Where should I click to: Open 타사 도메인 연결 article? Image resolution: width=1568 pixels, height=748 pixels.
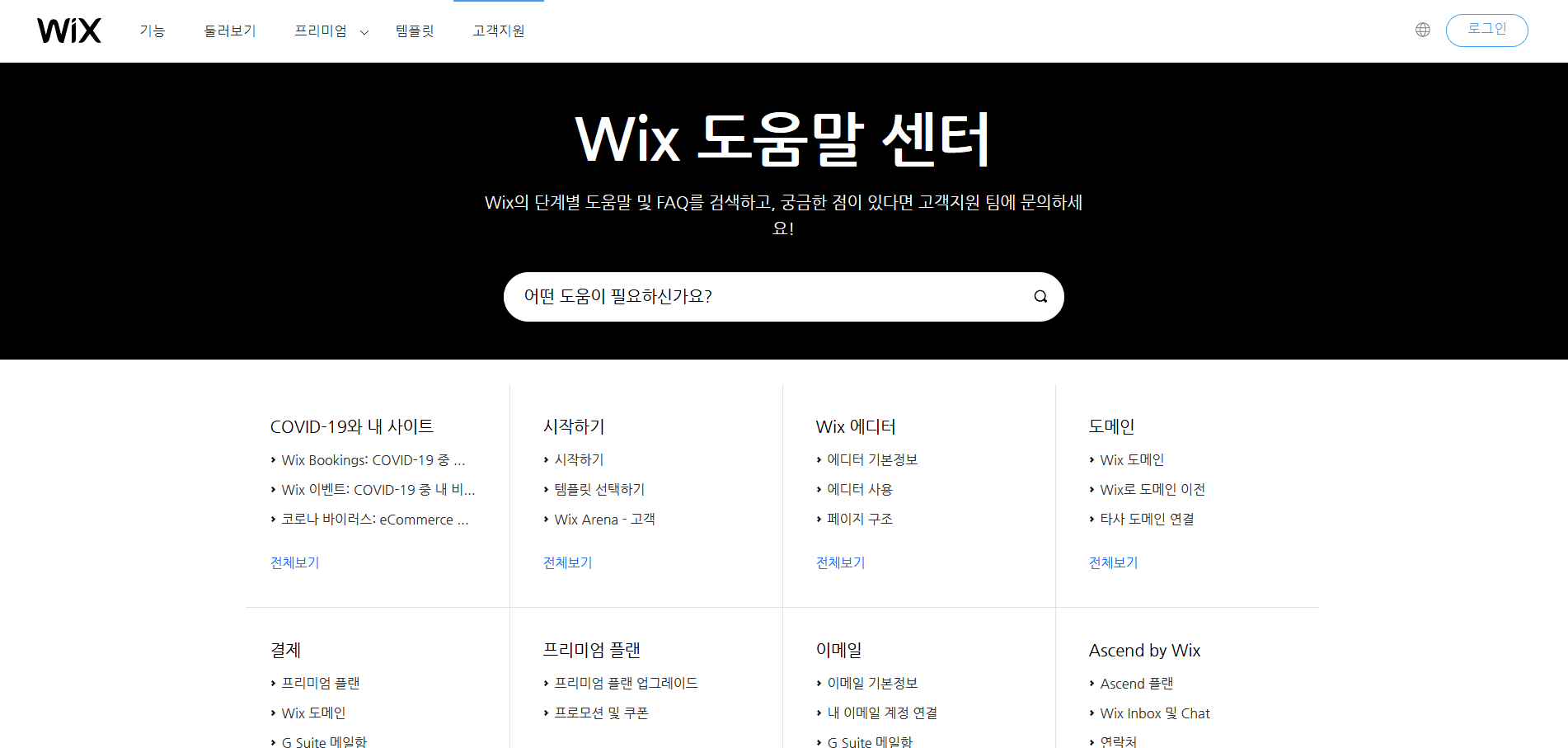tap(1147, 519)
